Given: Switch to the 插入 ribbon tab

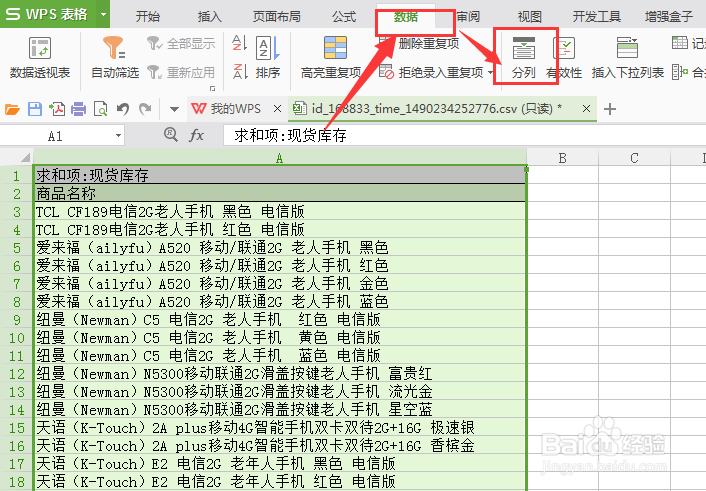Looking at the screenshot, I should [209, 17].
